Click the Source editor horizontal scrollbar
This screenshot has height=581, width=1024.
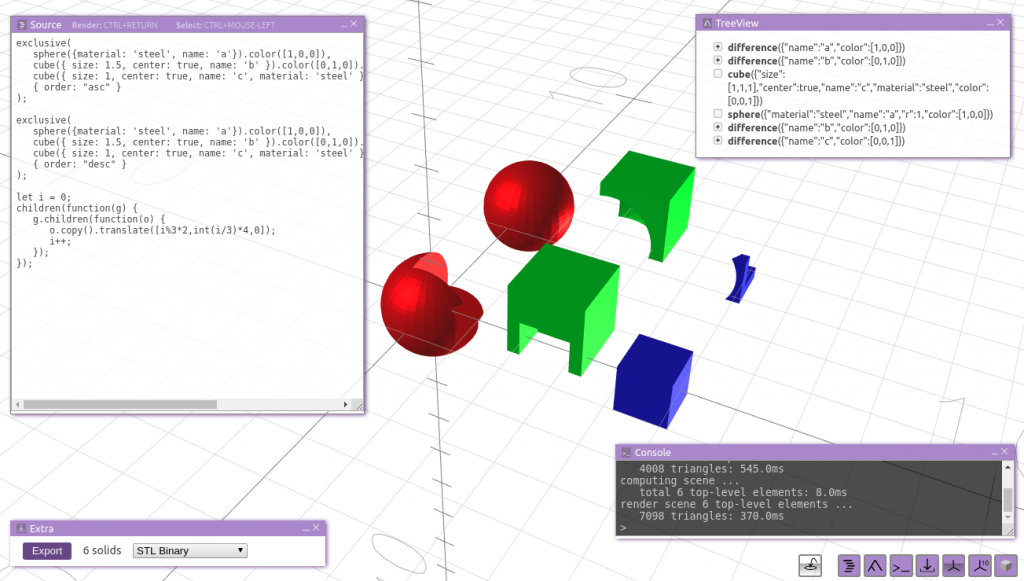(120, 404)
